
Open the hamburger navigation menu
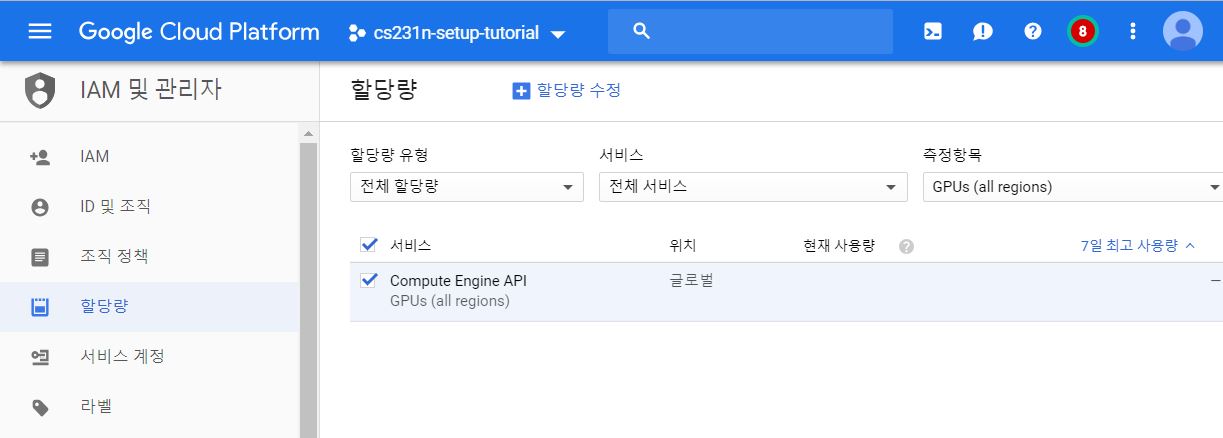(x=40, y=31)
